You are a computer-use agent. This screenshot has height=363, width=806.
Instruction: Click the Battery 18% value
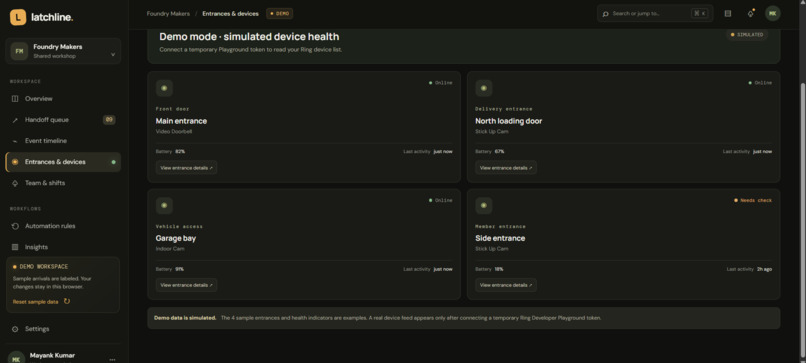(x=499, y=269)
